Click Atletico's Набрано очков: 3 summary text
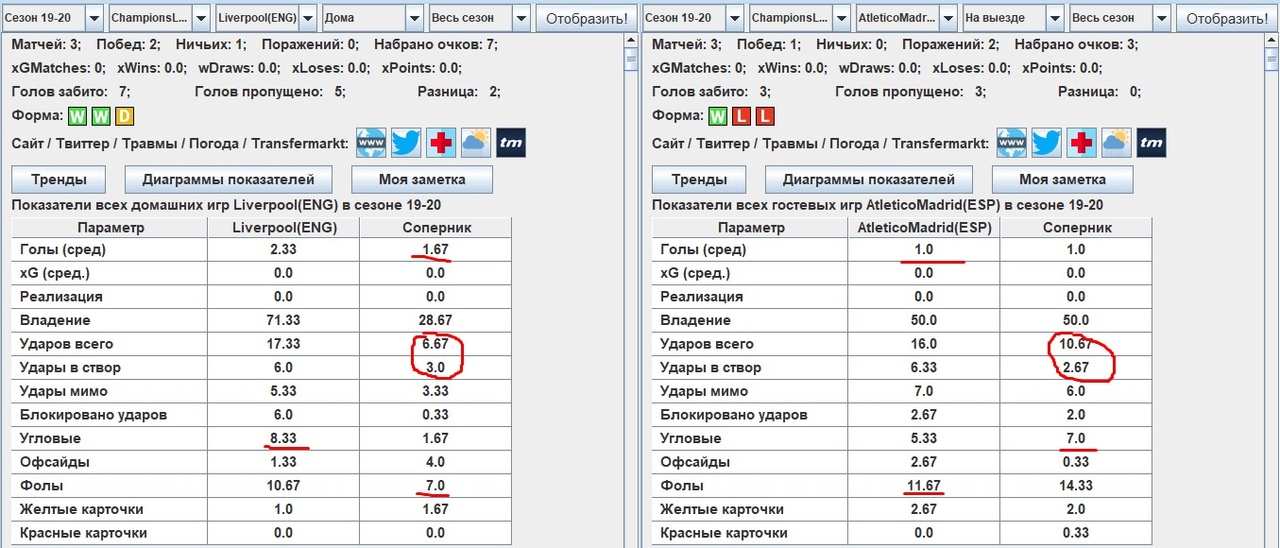1280x548 pixels. tap(1076, 45)
